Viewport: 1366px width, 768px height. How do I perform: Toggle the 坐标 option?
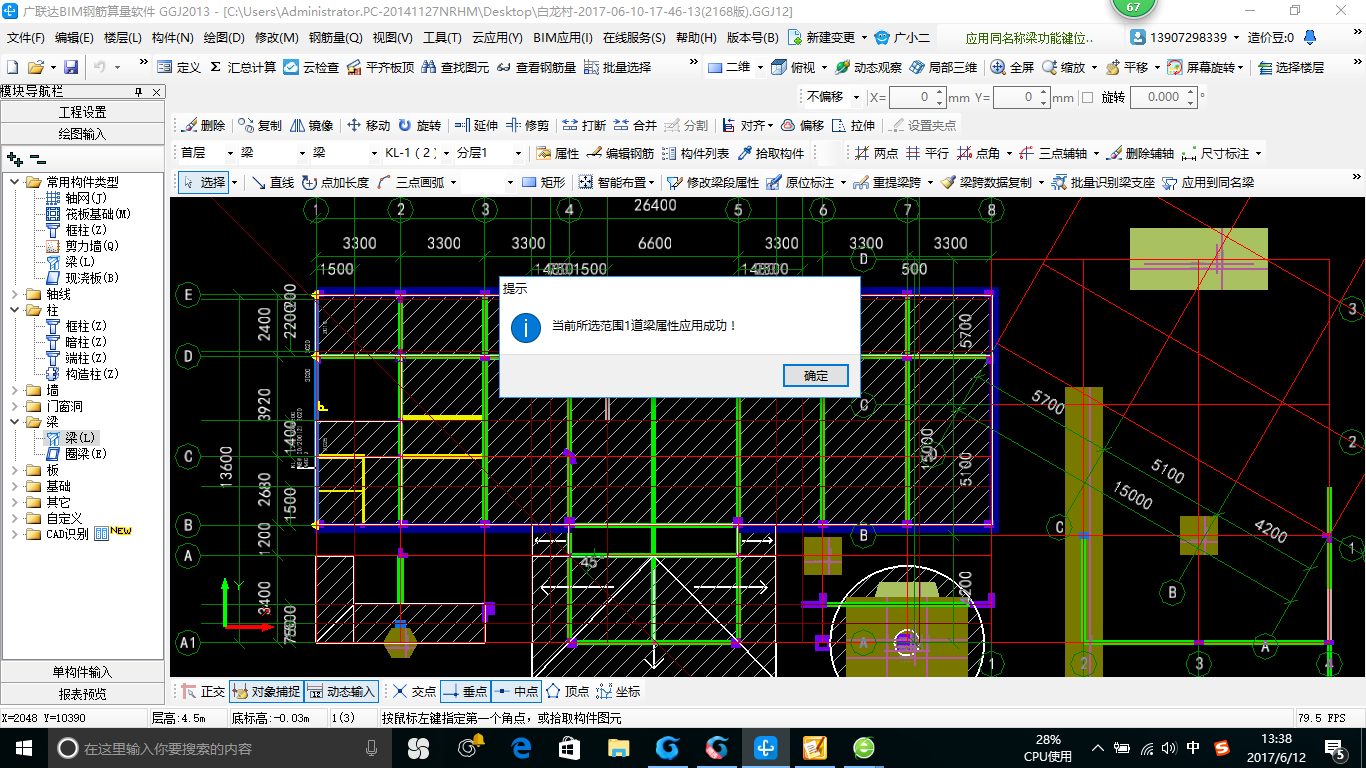618,691
